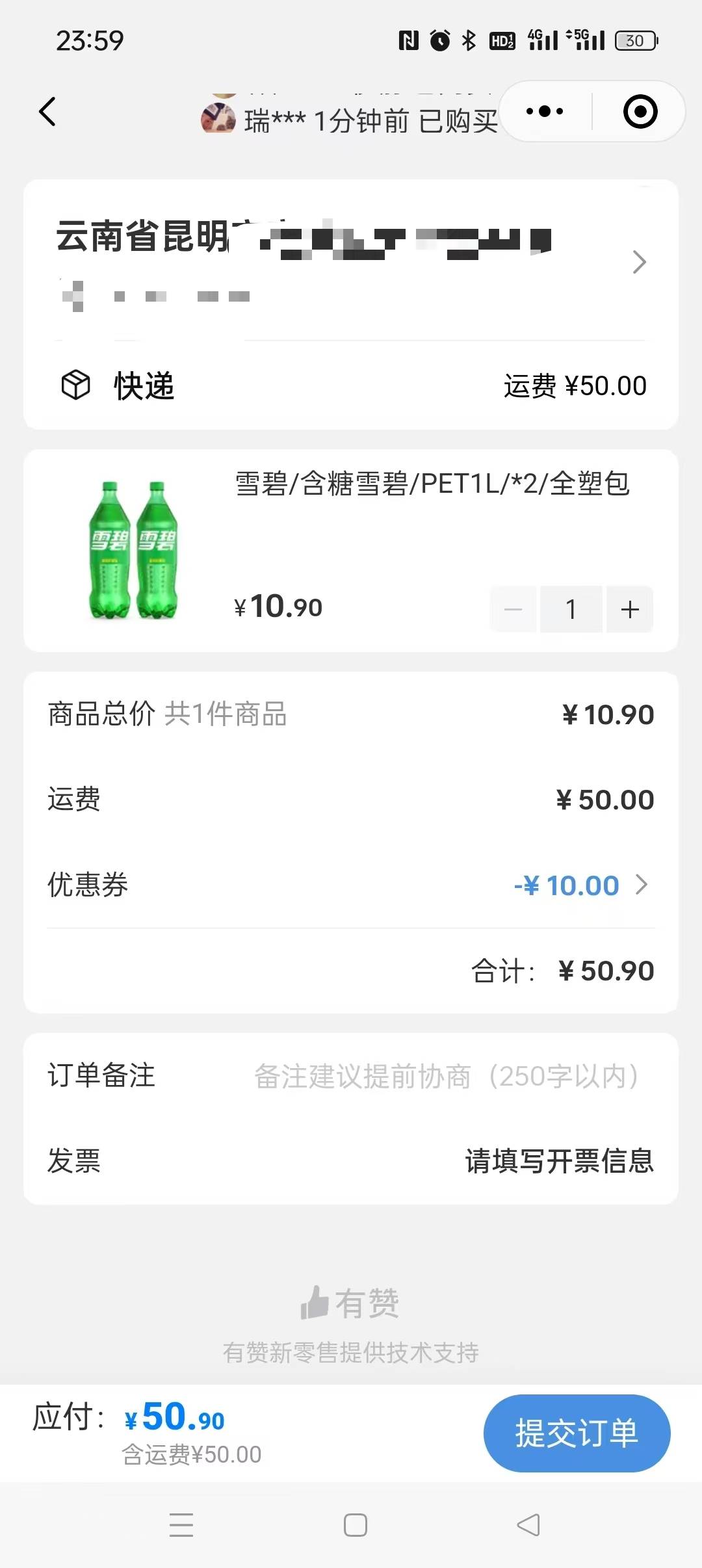Focus the order remarks input field
This screenshot has width=702, height=1568.
point(447,1076)
